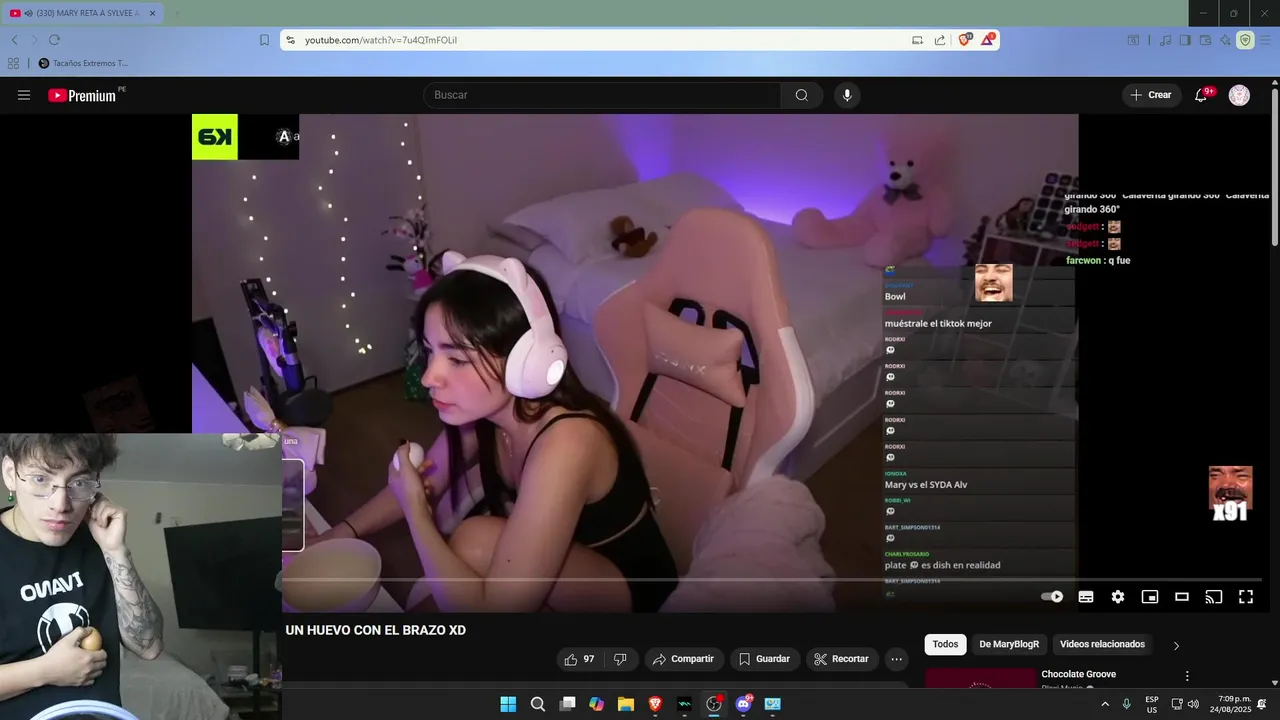Open OBS Studio from the taskbar
The width and height of the screenshot is (1280, 720).
point(714,704)
